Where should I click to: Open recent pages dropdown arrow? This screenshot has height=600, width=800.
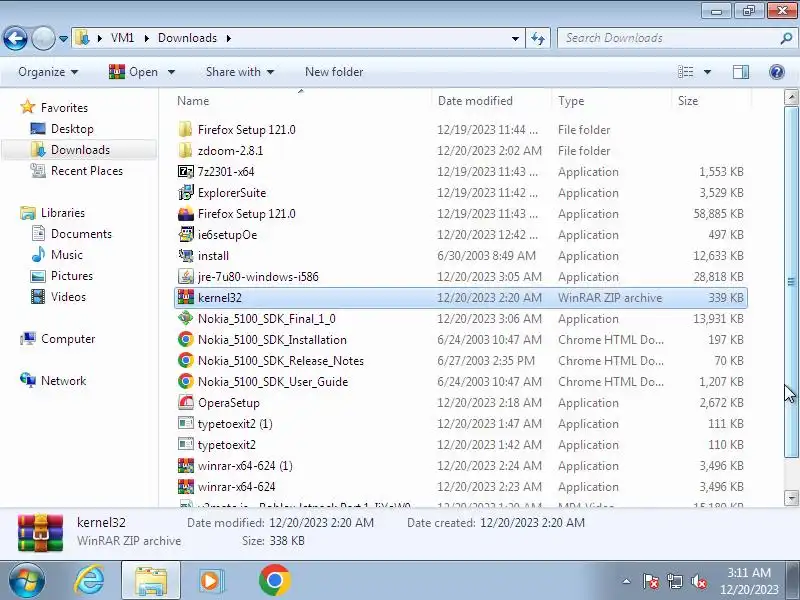(63, 38)
